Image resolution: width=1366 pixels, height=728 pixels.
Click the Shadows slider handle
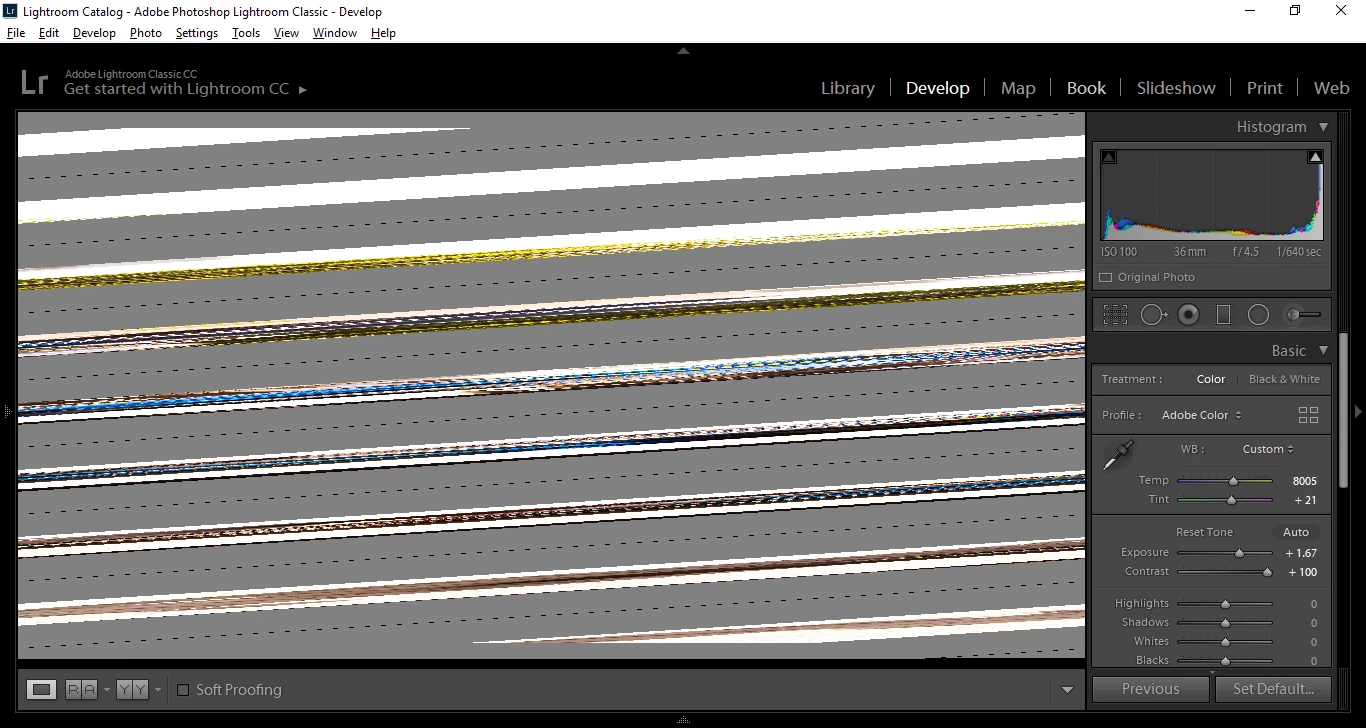(x=1225, y=623)
